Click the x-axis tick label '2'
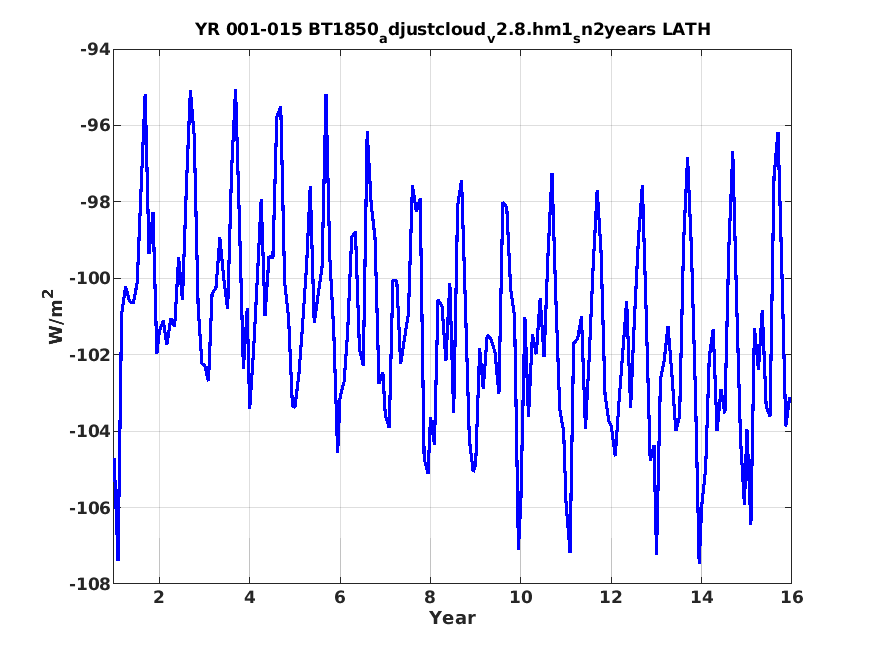875x656 pixels. click(159, 597)
